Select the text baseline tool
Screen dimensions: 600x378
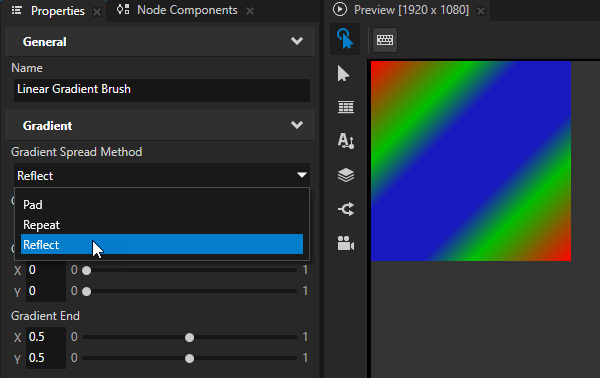[346, 141]
